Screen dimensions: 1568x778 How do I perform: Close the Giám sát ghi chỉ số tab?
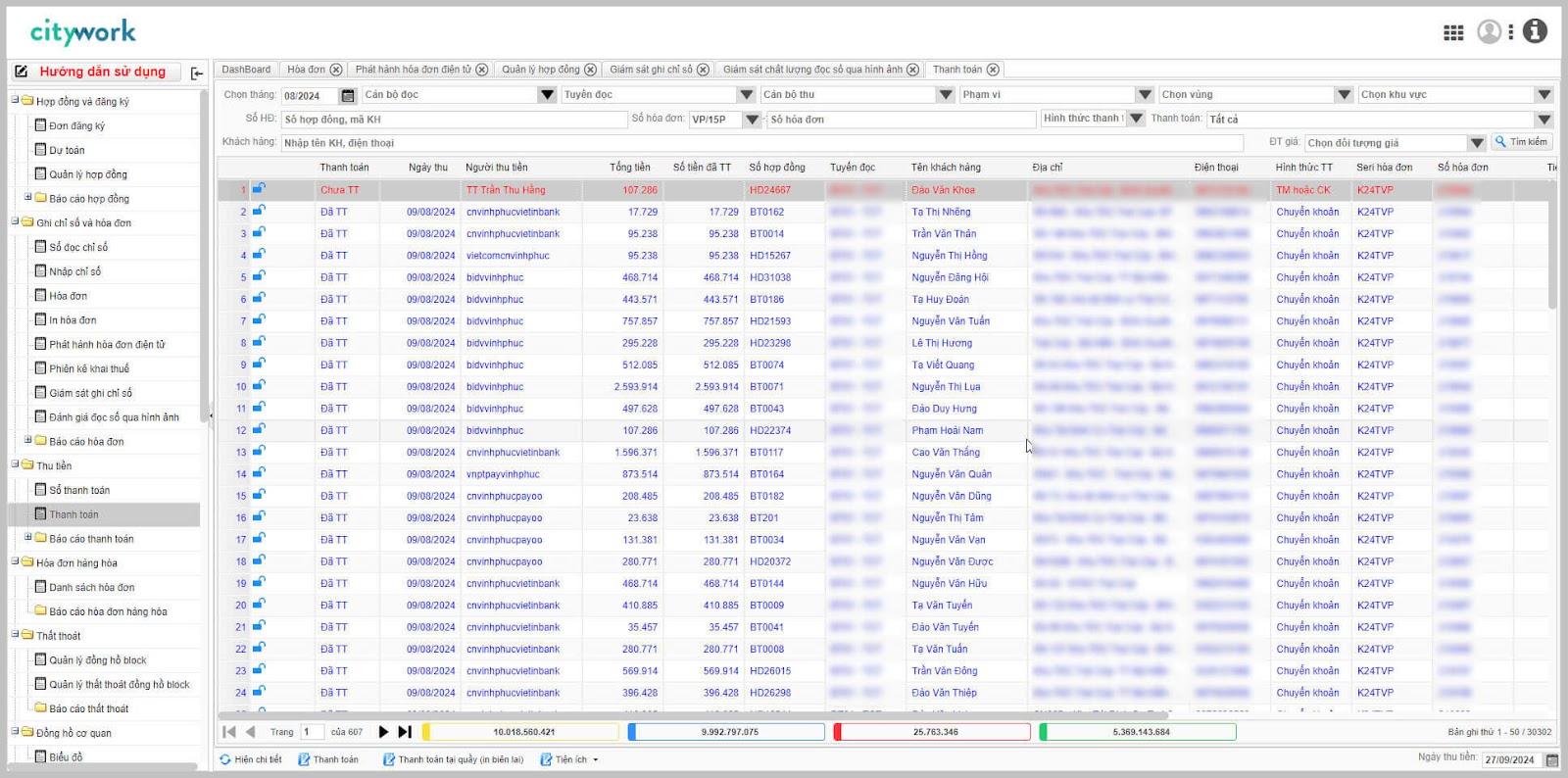[703, 70]
